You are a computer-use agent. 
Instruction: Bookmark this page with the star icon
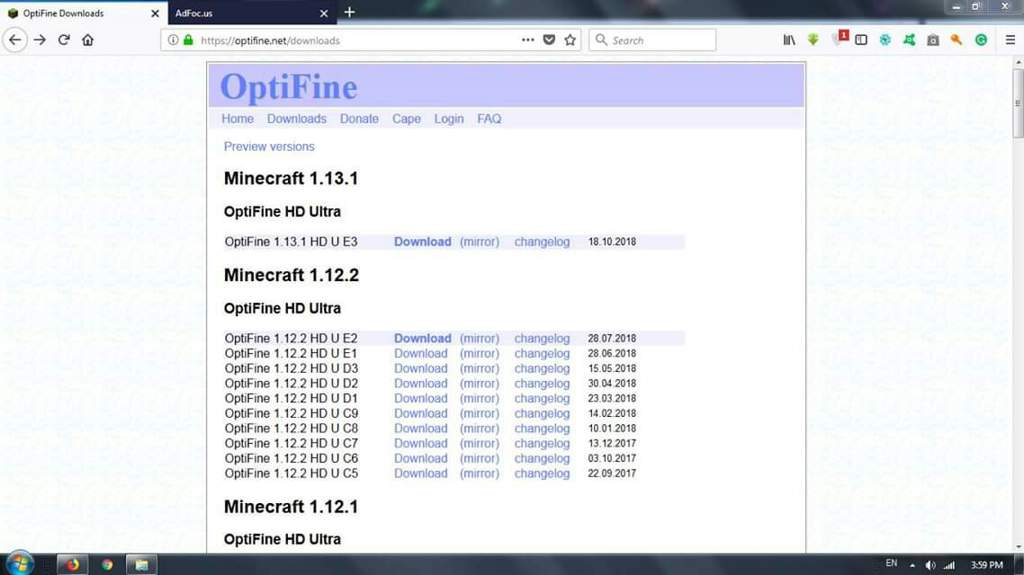coord(570,40)
